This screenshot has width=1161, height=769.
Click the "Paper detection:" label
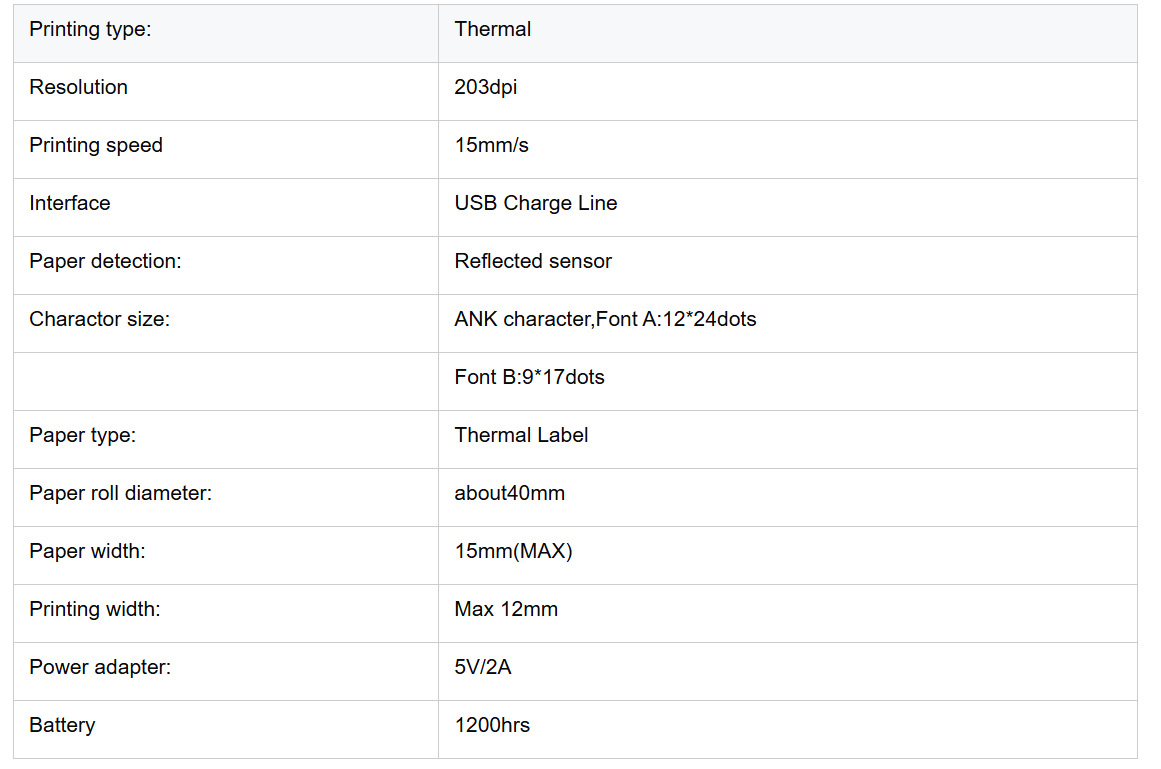pyautogui.click(x=105, y=261)
